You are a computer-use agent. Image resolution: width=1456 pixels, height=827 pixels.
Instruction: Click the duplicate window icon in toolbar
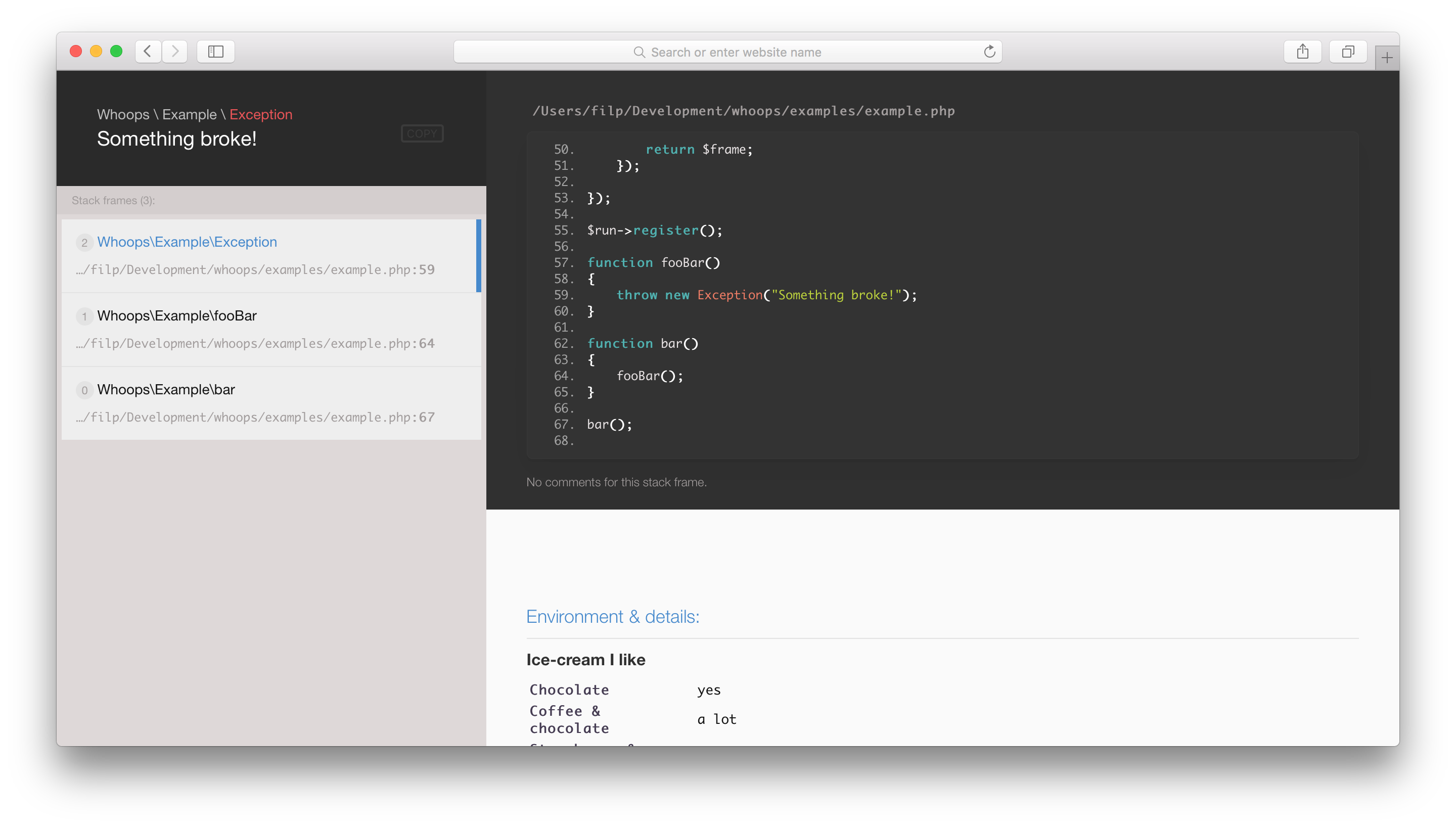pyautogui.click(x=1348, y=51)
